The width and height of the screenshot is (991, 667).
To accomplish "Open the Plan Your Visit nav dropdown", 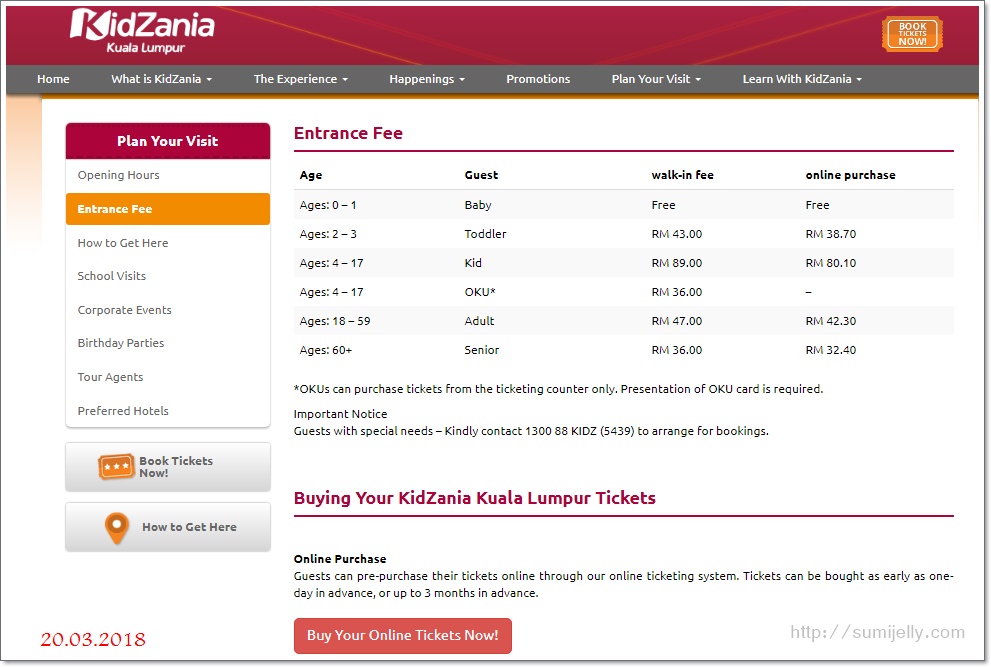I will coord(656,79).
